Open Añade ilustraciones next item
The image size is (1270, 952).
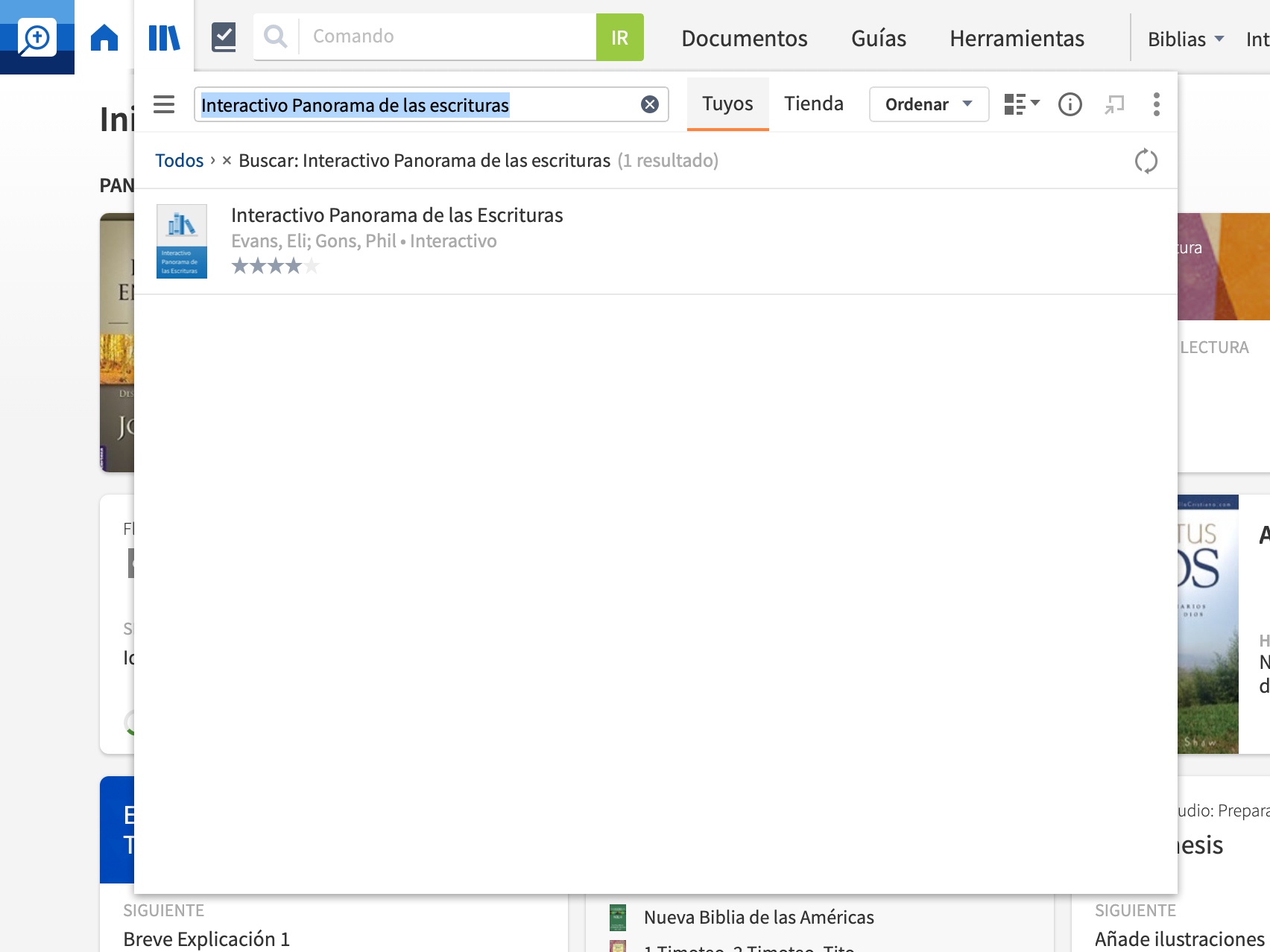click(1180, 939)
